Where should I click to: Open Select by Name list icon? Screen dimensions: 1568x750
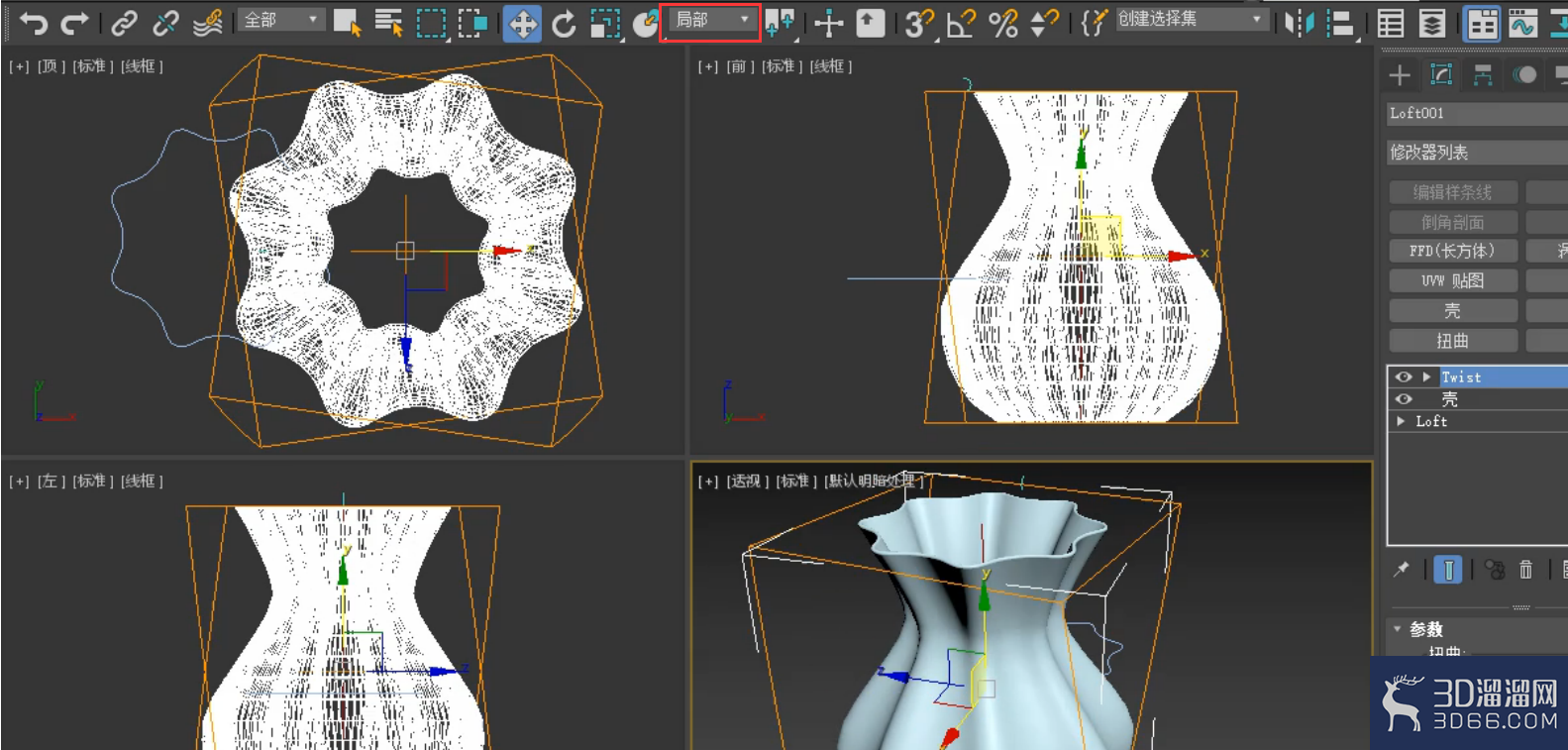coord(388,23)
